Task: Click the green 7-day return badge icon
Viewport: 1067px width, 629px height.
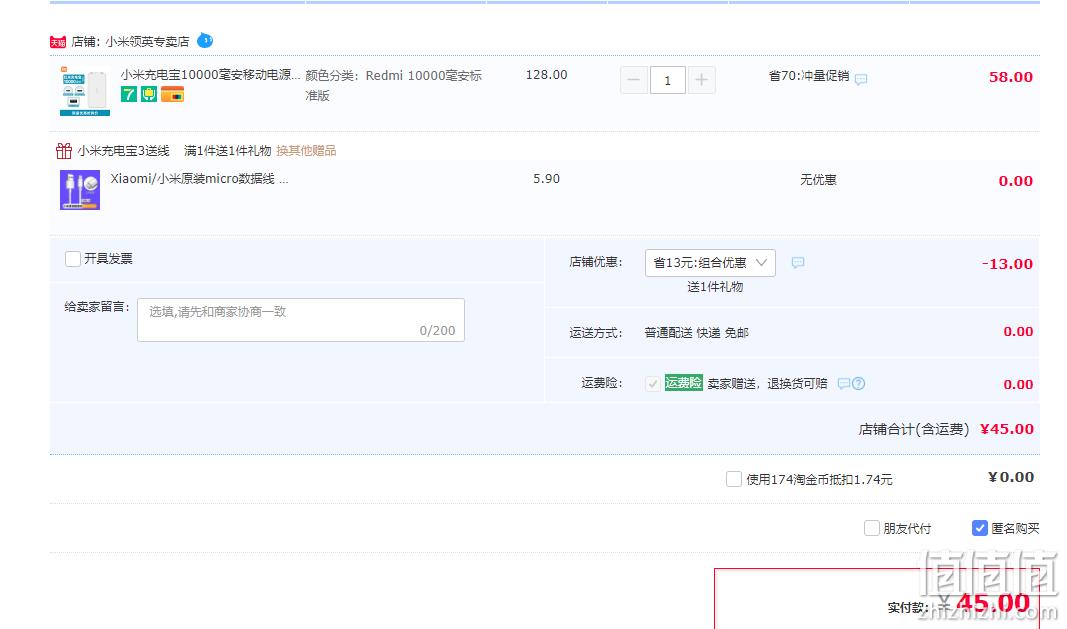Action: [x=129, y=94]
